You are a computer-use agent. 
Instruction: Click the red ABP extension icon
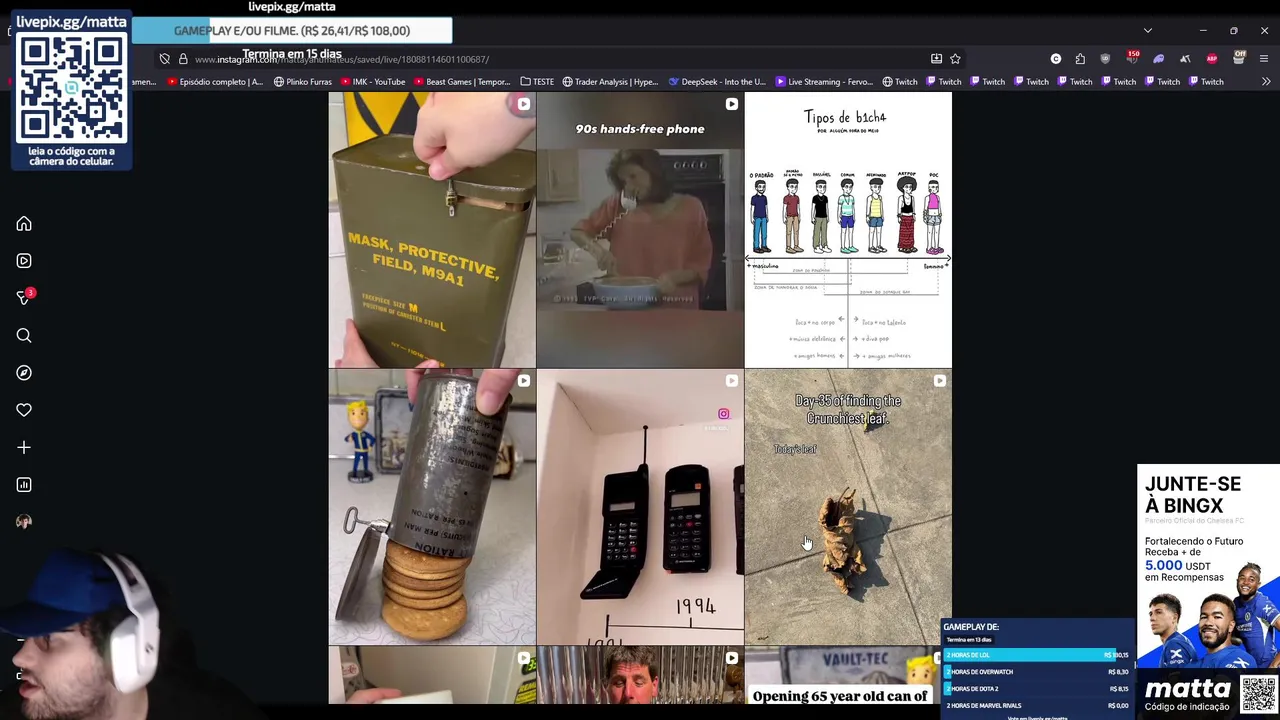[x=1212, y=59]
